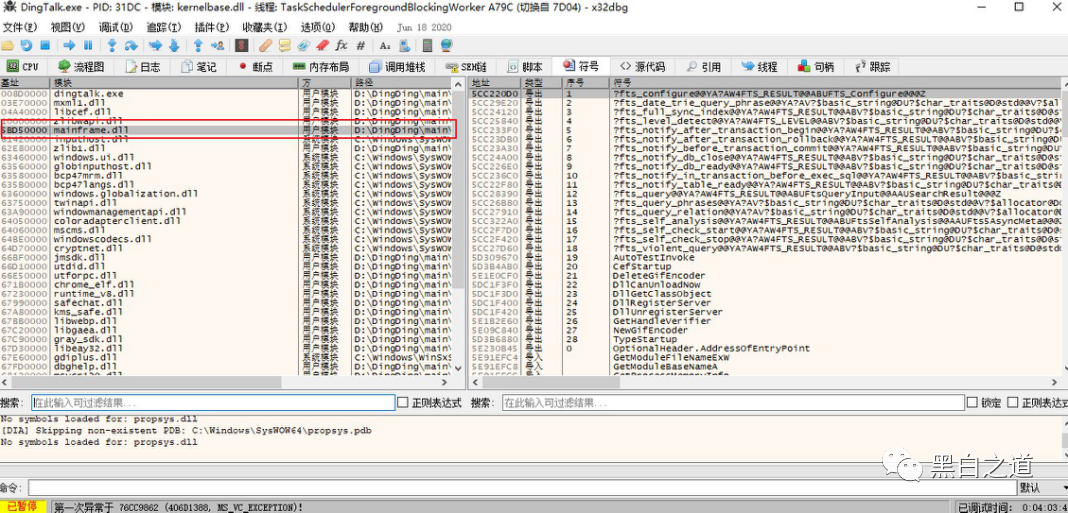This screenshot has width=1068, height=513.
Task: Switch to the 流程图 tab
Action: tap(82, 67)
